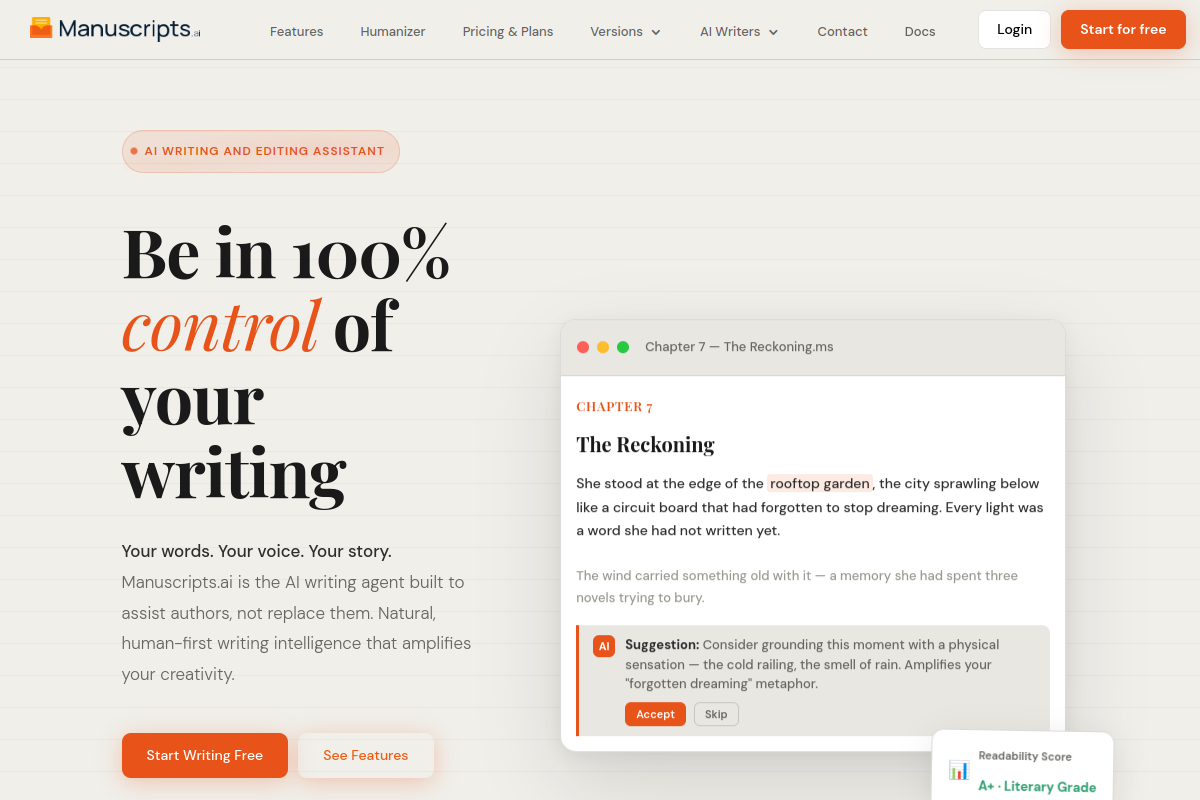Click the yellow dot in editor window

coord(603,347)
